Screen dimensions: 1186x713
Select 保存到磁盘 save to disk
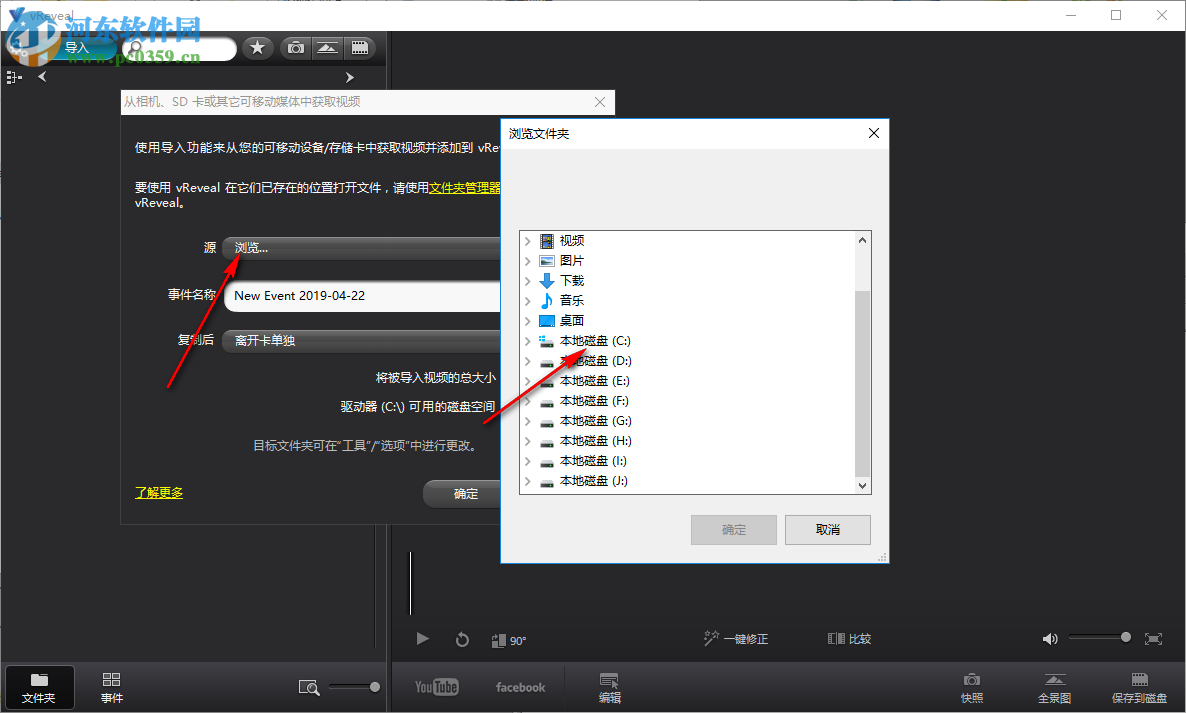[1140, 687]
